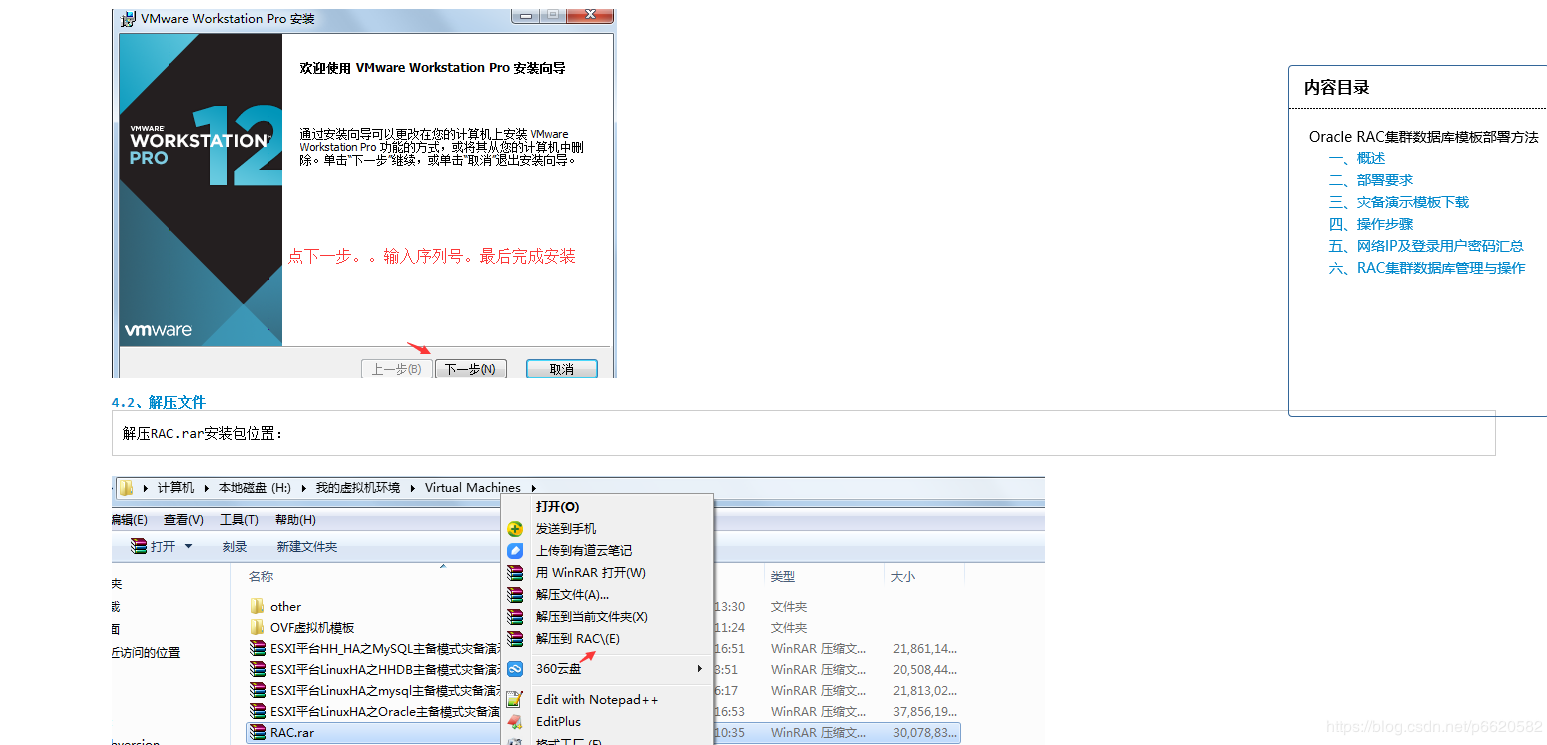Image resolution: width=1547 pixels, height=745 pixels.
Task: Click 我的虚拟机环境 in the breadcrumb
Action: click(358, 488)
